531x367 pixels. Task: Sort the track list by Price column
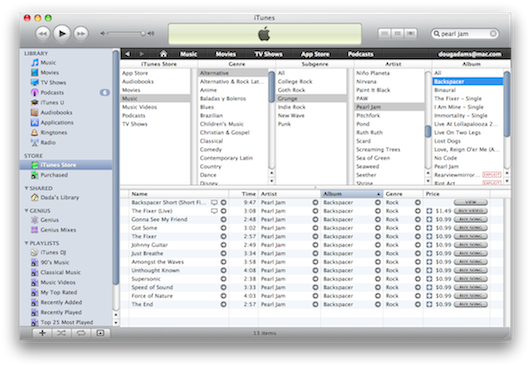pyautogui.click(x=455, y=194)
